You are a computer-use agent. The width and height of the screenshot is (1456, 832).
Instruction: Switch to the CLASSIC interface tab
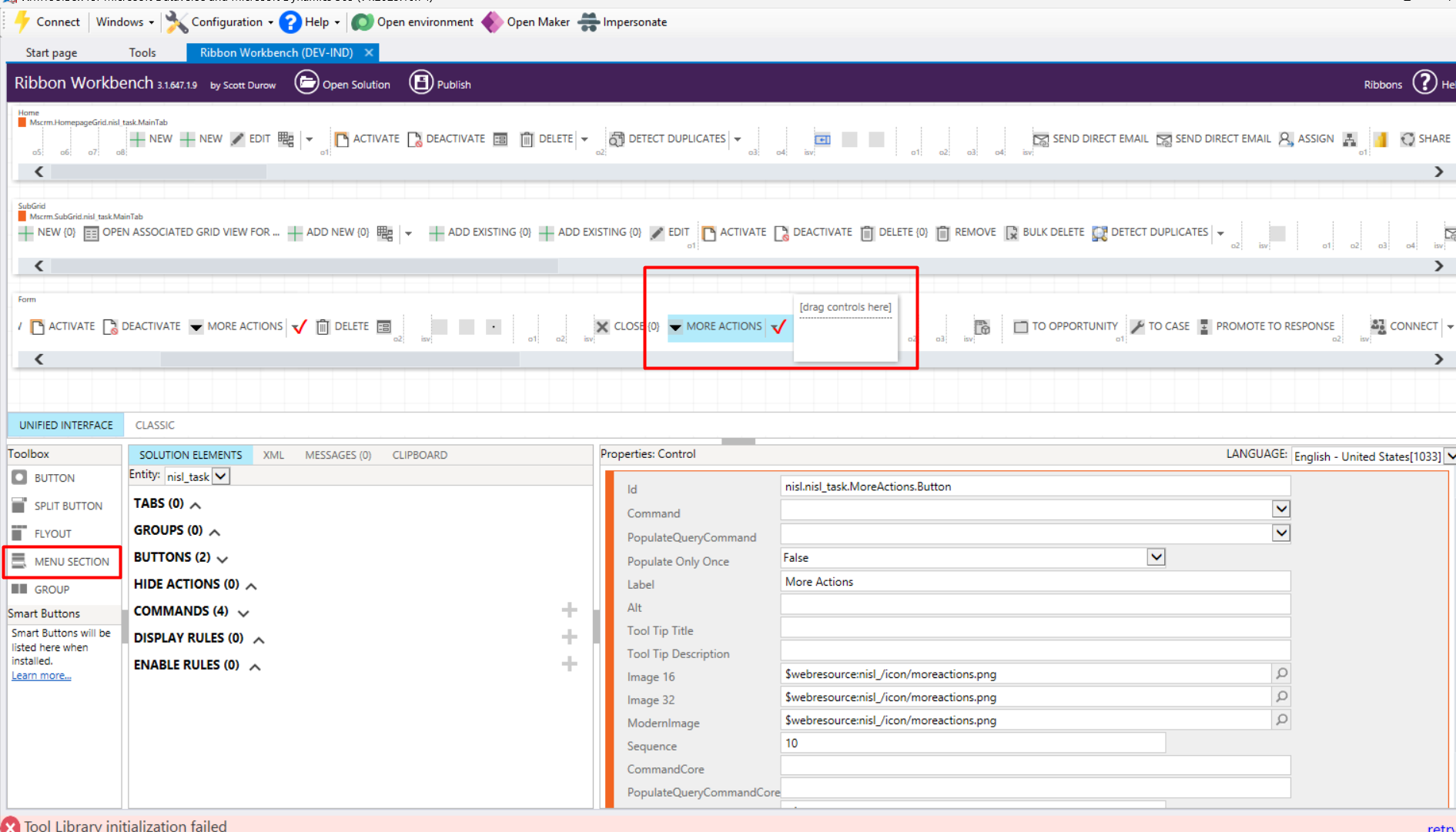pyautogui.click(x=155, y=425)
